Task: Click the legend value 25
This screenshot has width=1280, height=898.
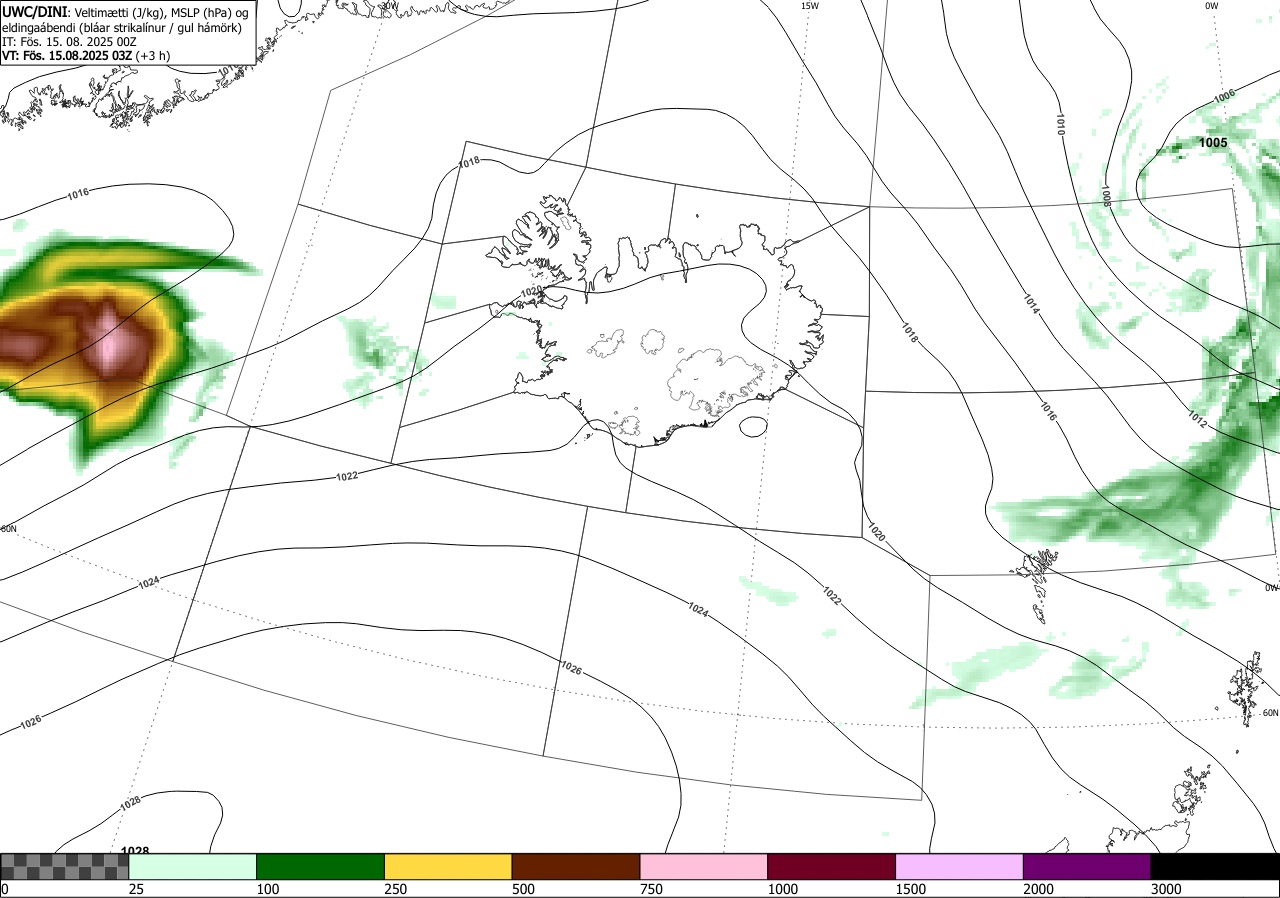Action: point(136,889)
